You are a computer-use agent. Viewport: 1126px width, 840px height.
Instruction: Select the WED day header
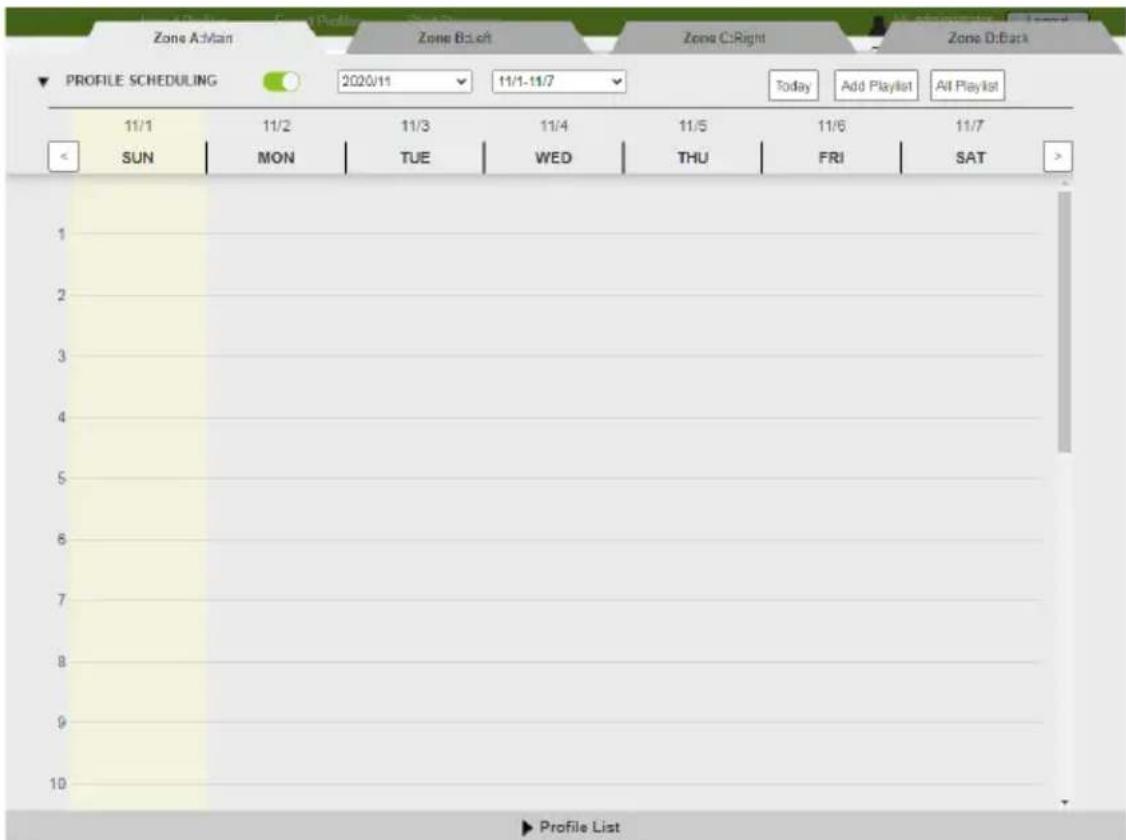pyautogui.click(x=554, y=157)
